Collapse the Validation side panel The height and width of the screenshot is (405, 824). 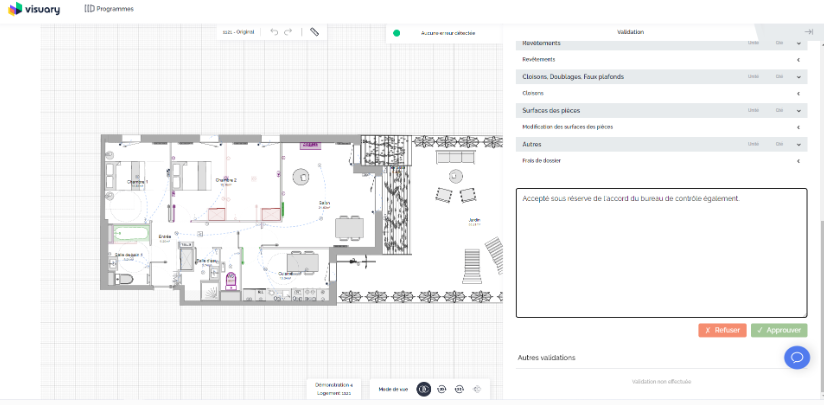coord(808,32)
